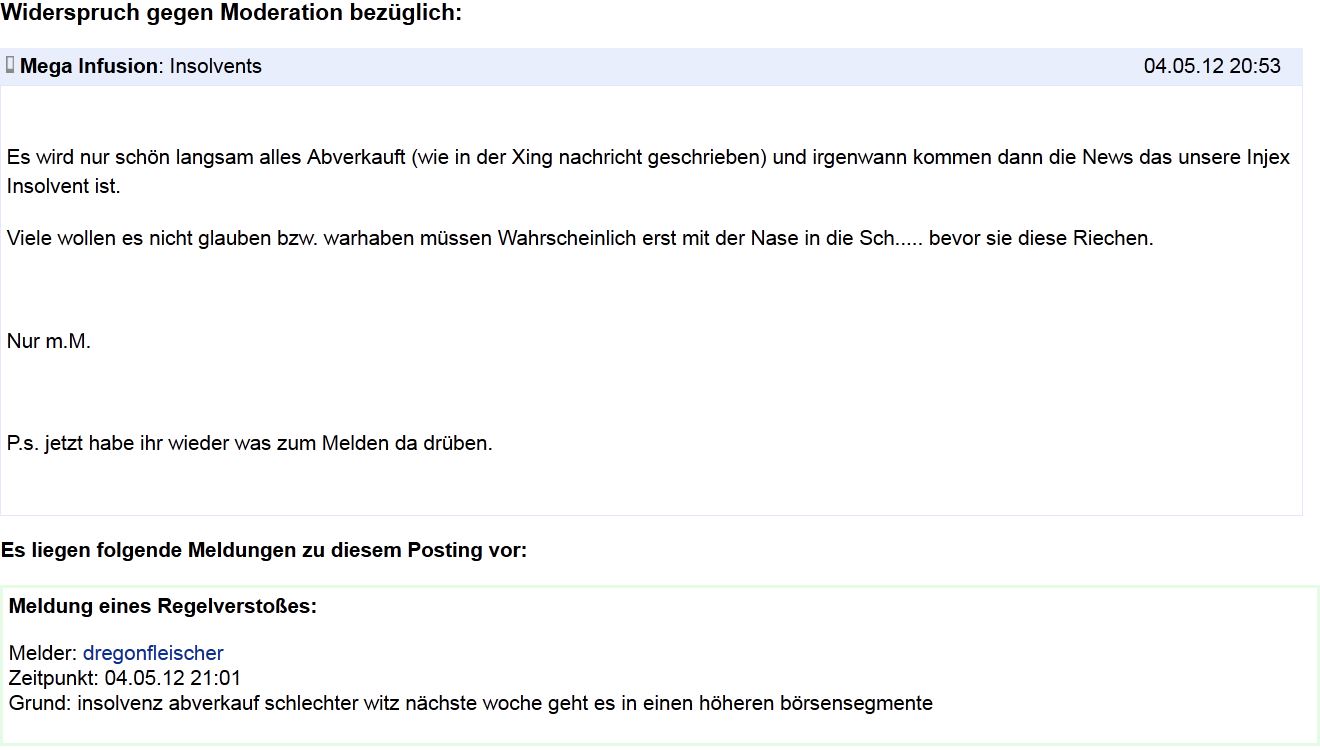Click the report time Zeitpunkt 04.05.12 21:01
The height and width of the screenshot is (750, 1320).
pos(125,678)
